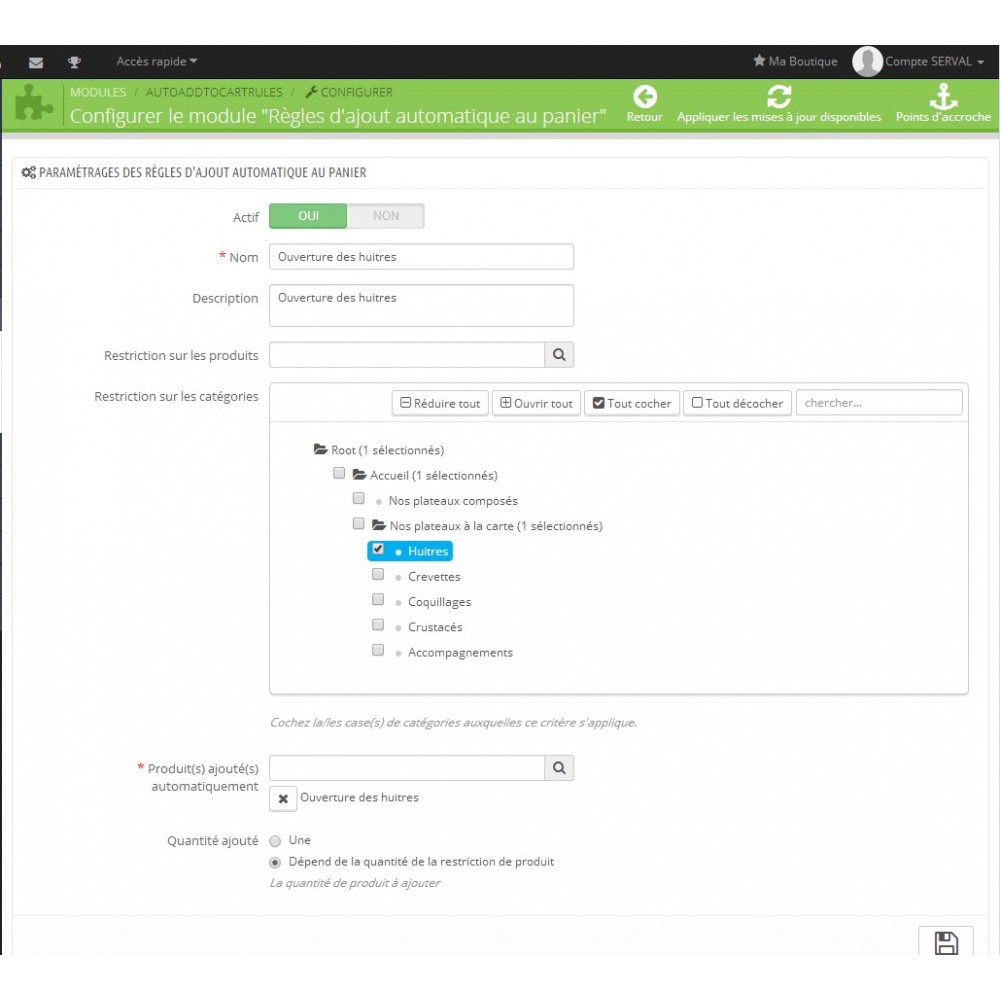Image resolution: width=1000 pixels, height=1000 pixels.
Task: Click the Compte SERVAL avatar
Action: pyautogui.click(x=867, y=62)
